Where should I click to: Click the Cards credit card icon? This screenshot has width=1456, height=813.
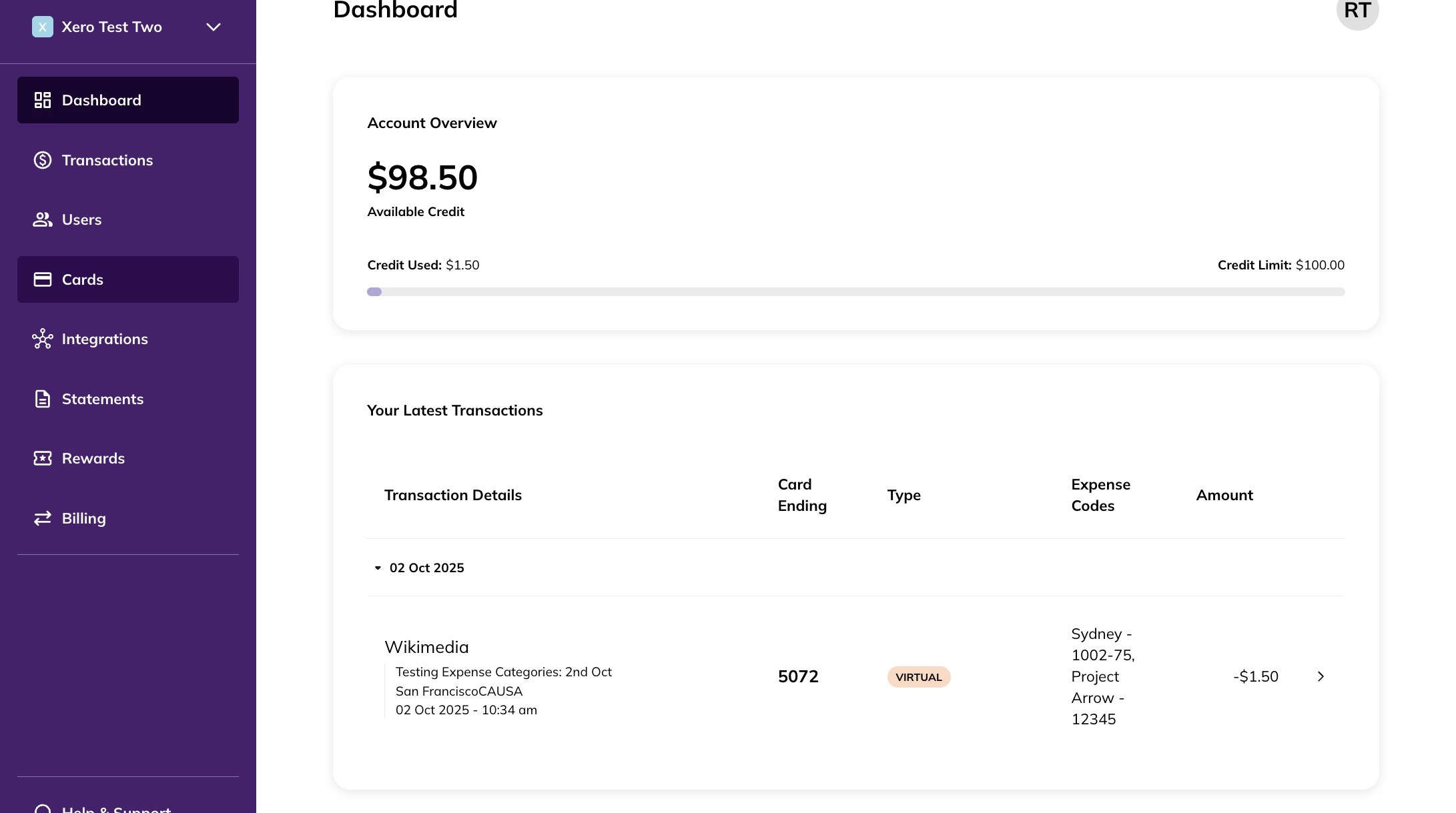(43, 279)
